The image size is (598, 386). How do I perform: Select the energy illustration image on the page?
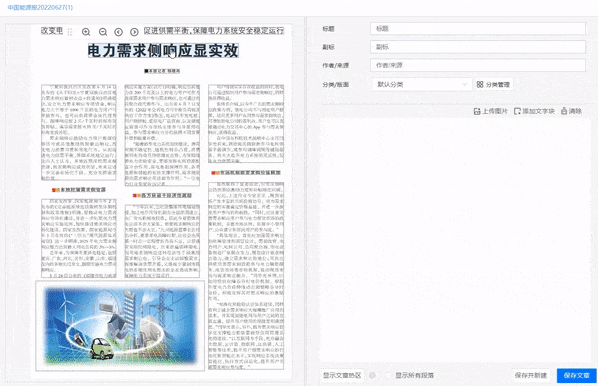pyautogui.click(x=120, y=326)
